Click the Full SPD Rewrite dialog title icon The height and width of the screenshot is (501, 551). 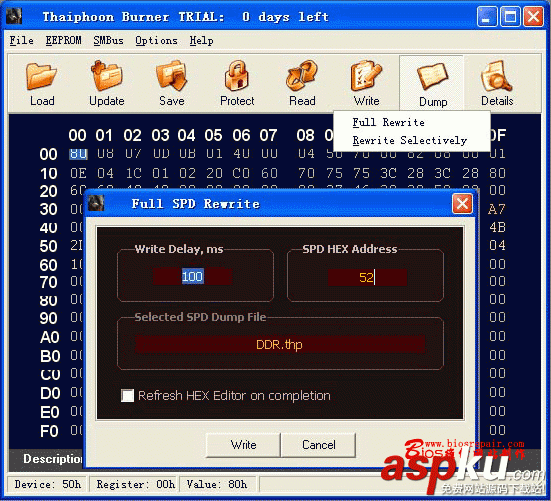(96, 203)
